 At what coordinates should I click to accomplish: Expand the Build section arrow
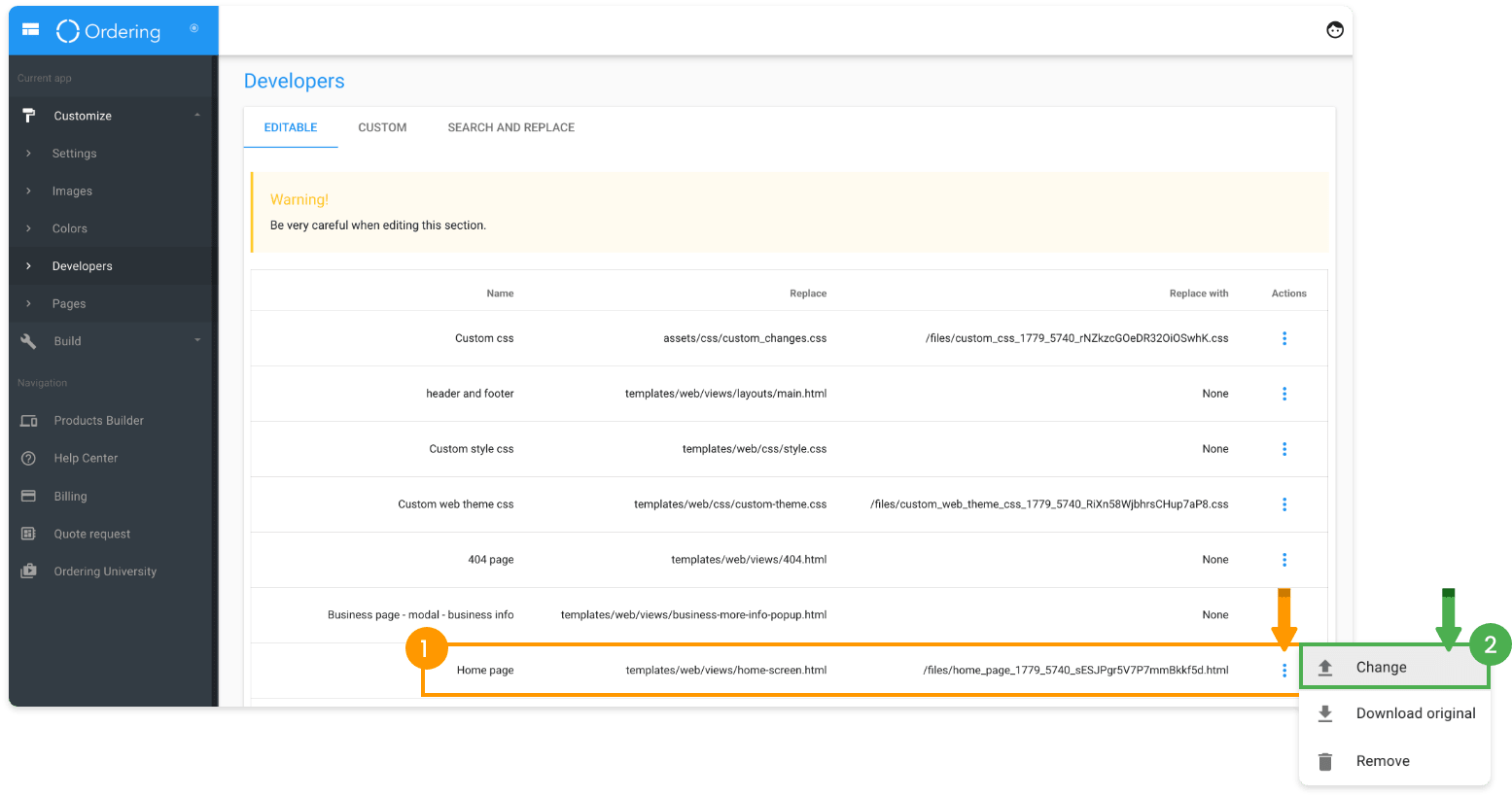pyautogui.click(x=197, y=340)
